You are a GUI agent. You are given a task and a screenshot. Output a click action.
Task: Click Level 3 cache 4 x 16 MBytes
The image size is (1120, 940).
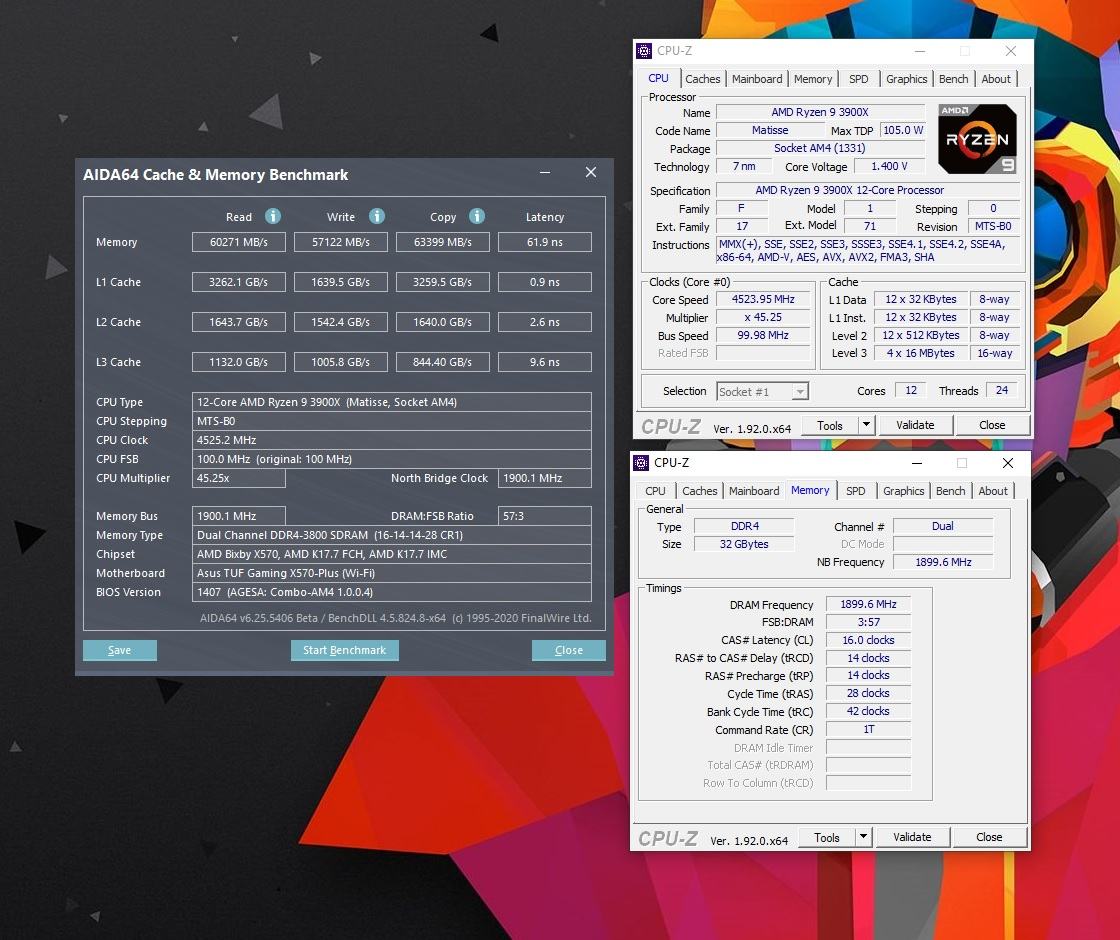pos(920,353)
